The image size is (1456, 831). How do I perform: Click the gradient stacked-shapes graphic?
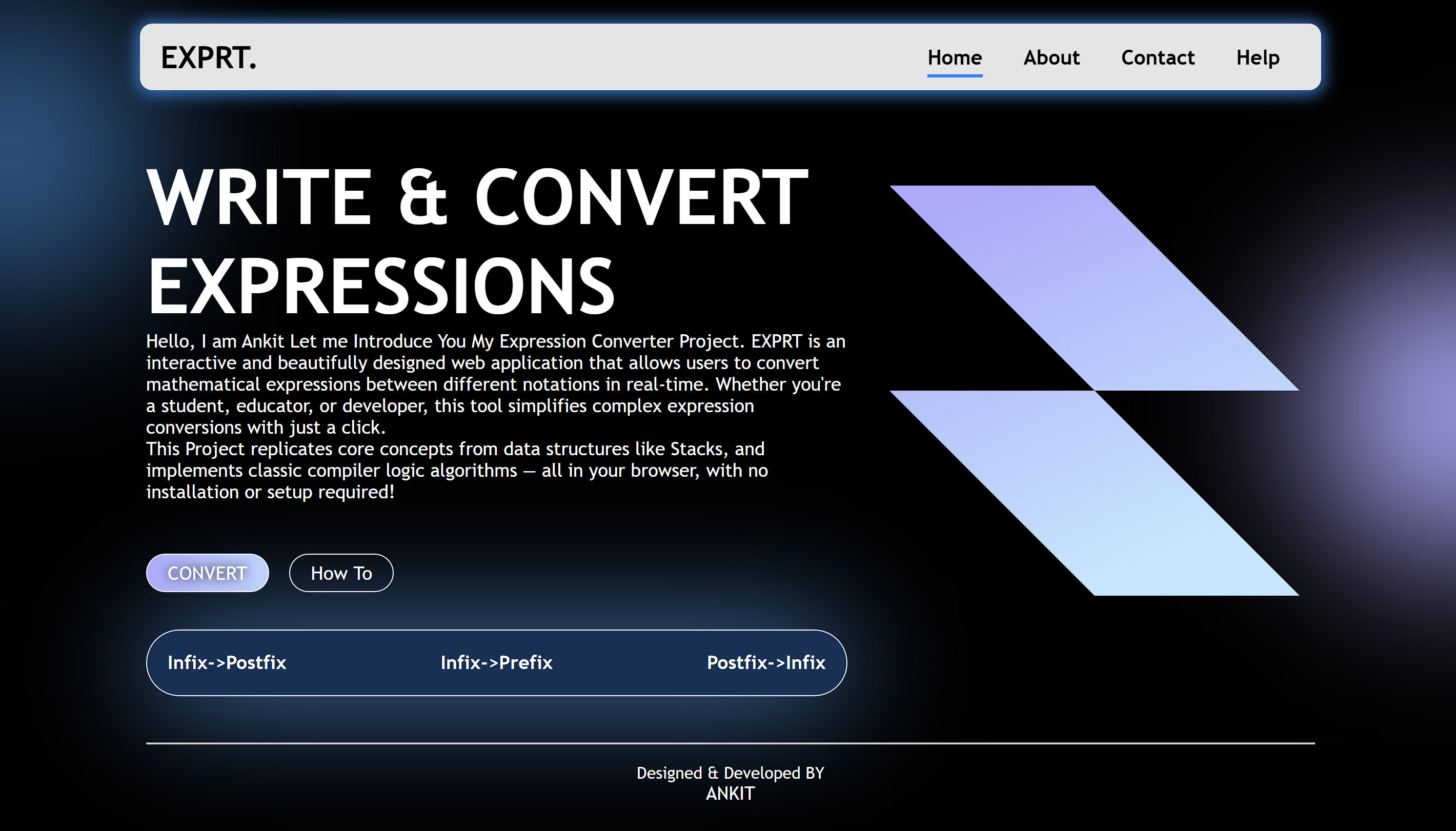pyautogui.click(x=1094, y=391)
